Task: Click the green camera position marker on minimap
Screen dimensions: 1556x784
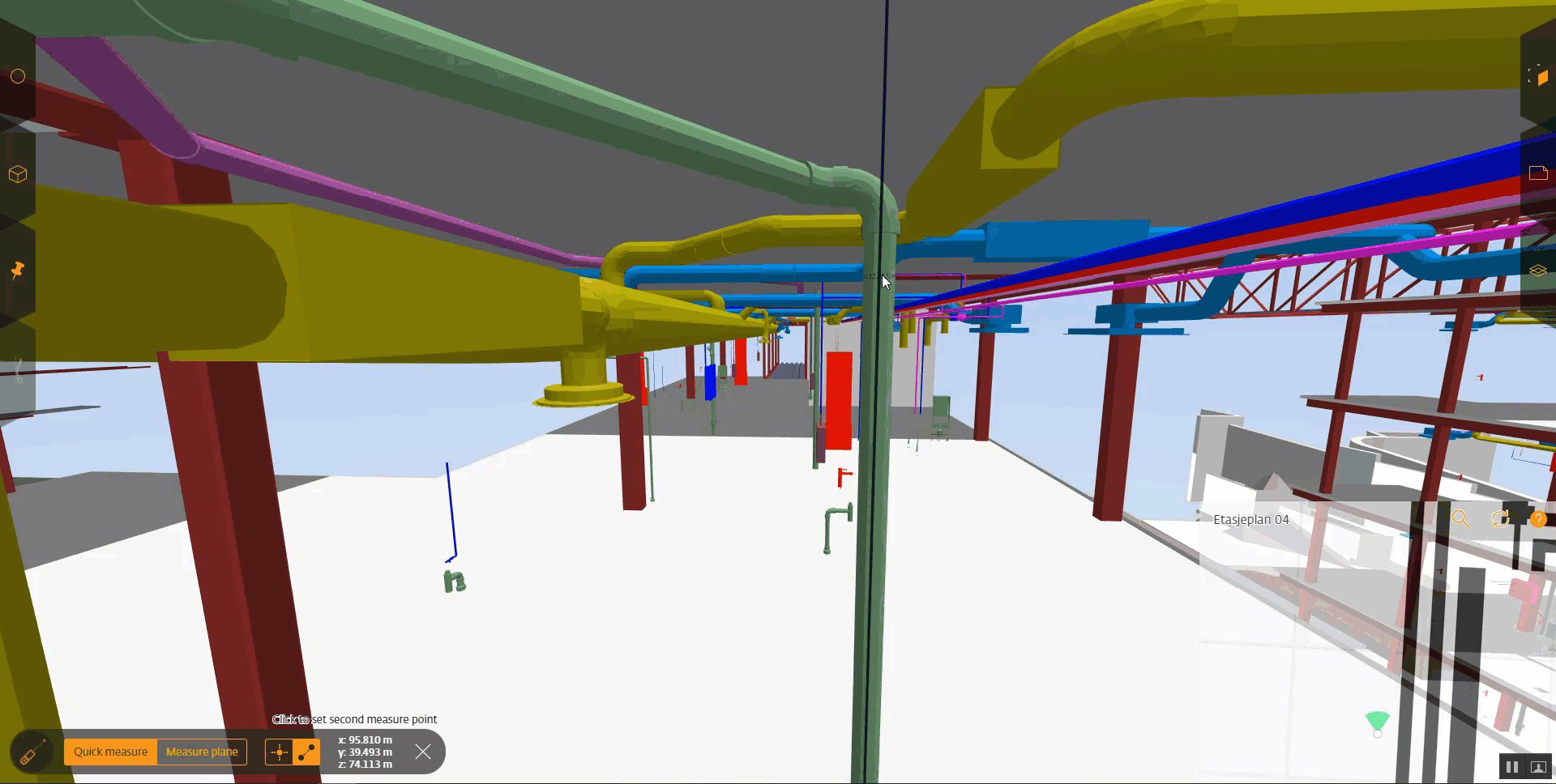Action: pyautogui.click(x=1377, y=722)
